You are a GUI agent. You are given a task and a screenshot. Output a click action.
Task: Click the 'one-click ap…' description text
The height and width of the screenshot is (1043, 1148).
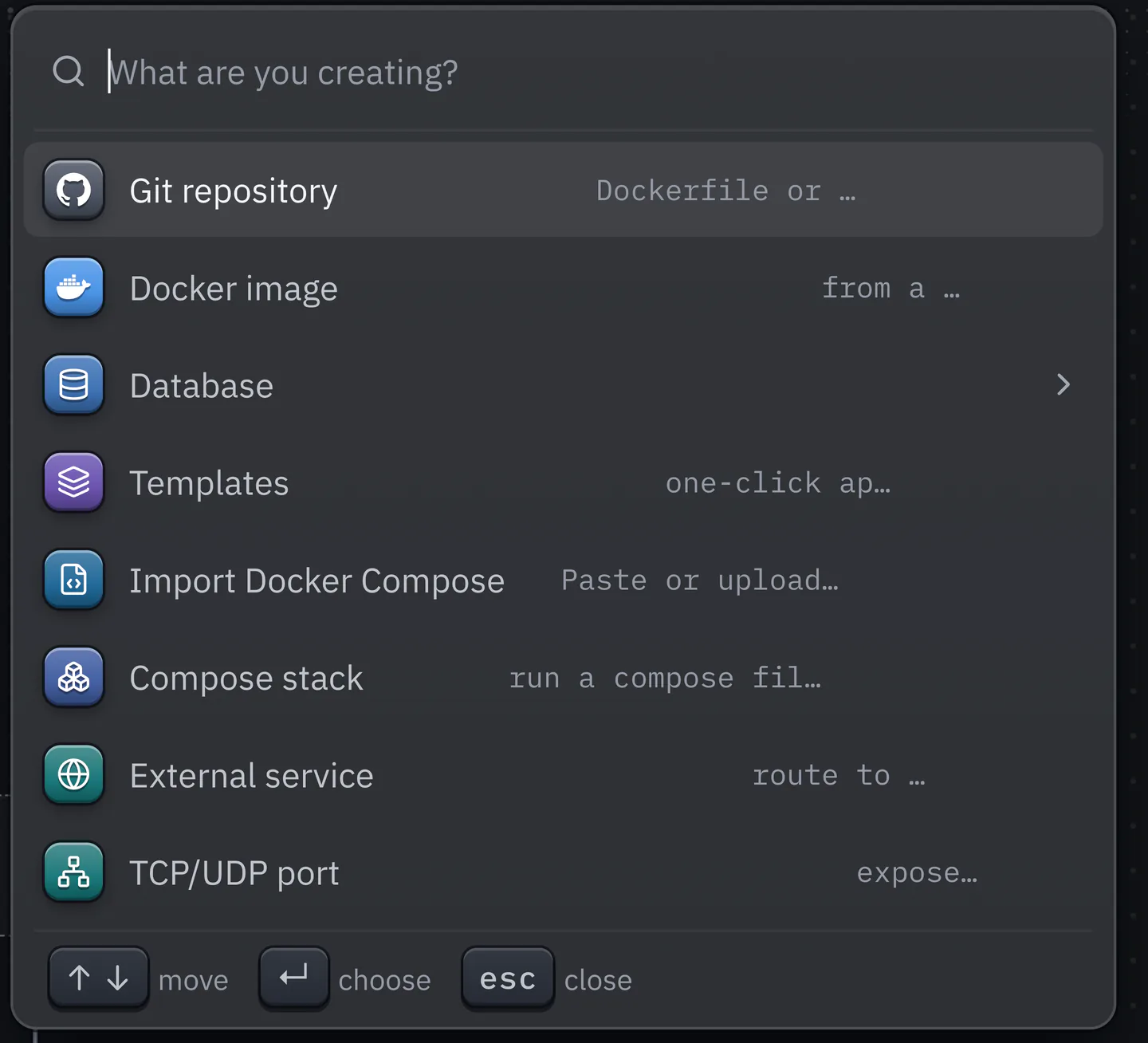778,482
